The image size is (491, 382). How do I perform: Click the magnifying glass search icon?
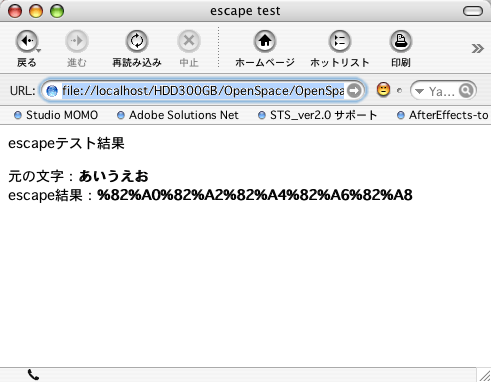click(466, 90)
